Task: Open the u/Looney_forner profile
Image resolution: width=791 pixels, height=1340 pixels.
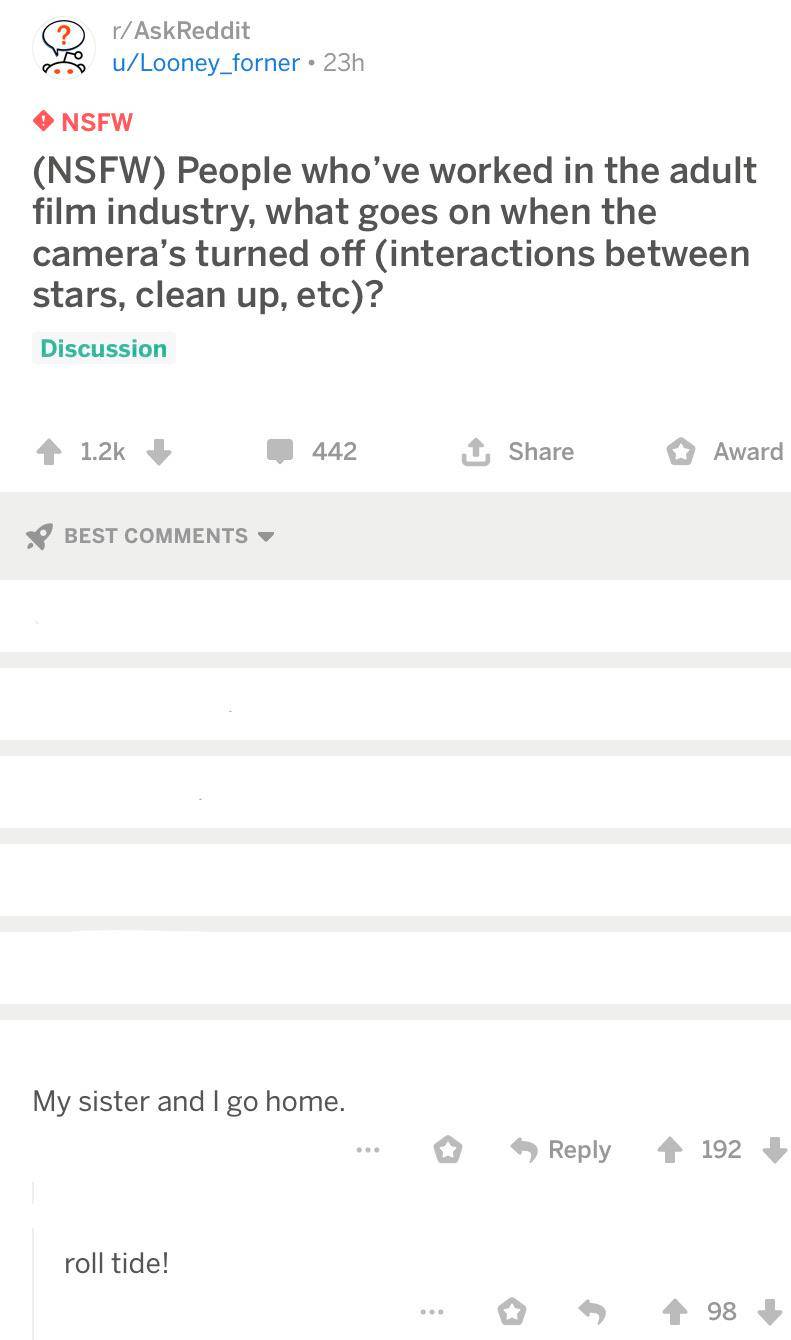Action: pyautogui.click(x=205, y=63)
